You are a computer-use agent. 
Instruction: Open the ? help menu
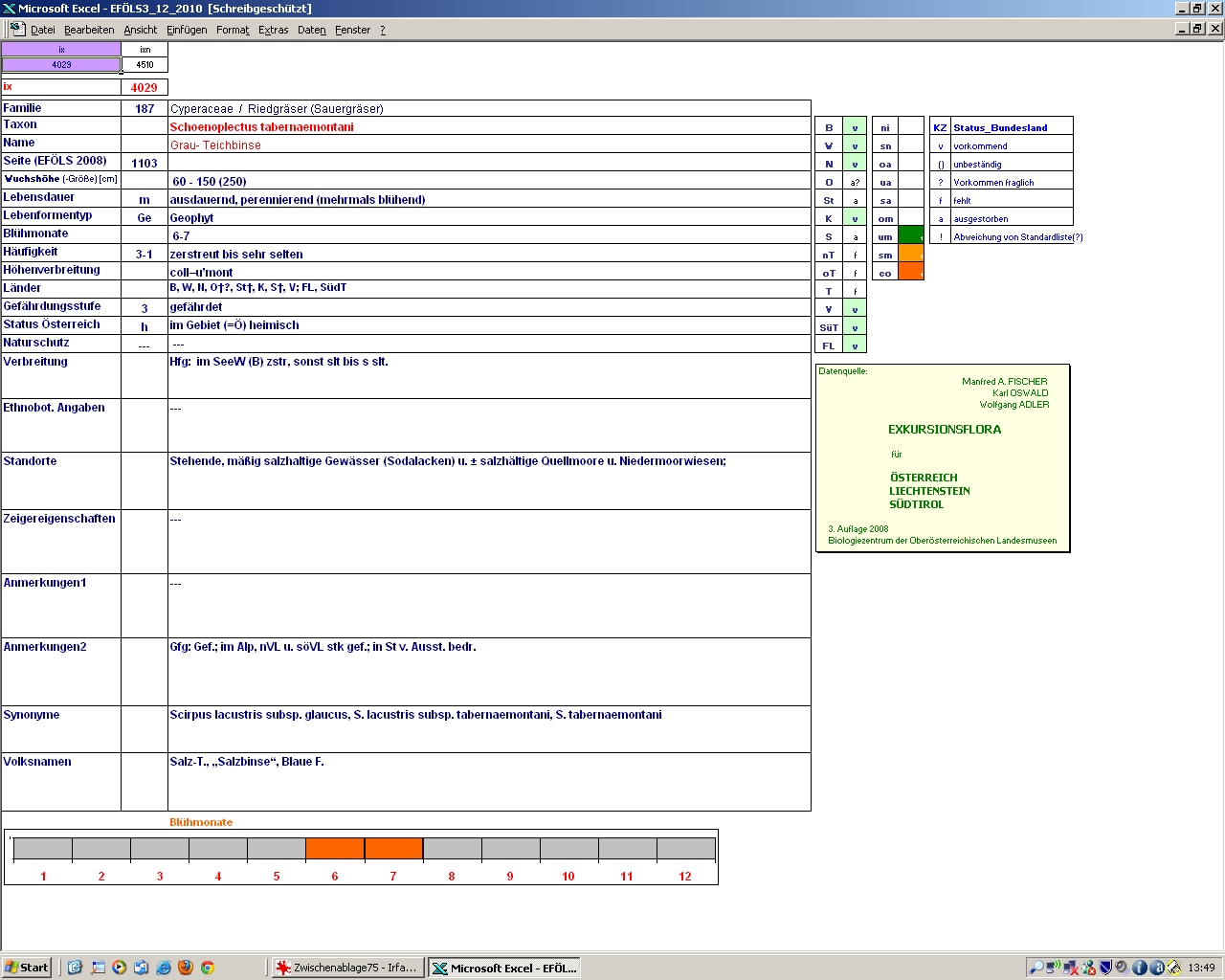pos(383,30)
